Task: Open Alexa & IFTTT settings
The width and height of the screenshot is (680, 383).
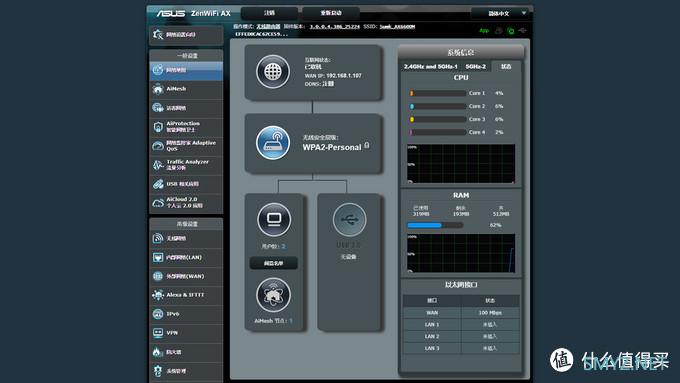Action: tap(186, 295)
